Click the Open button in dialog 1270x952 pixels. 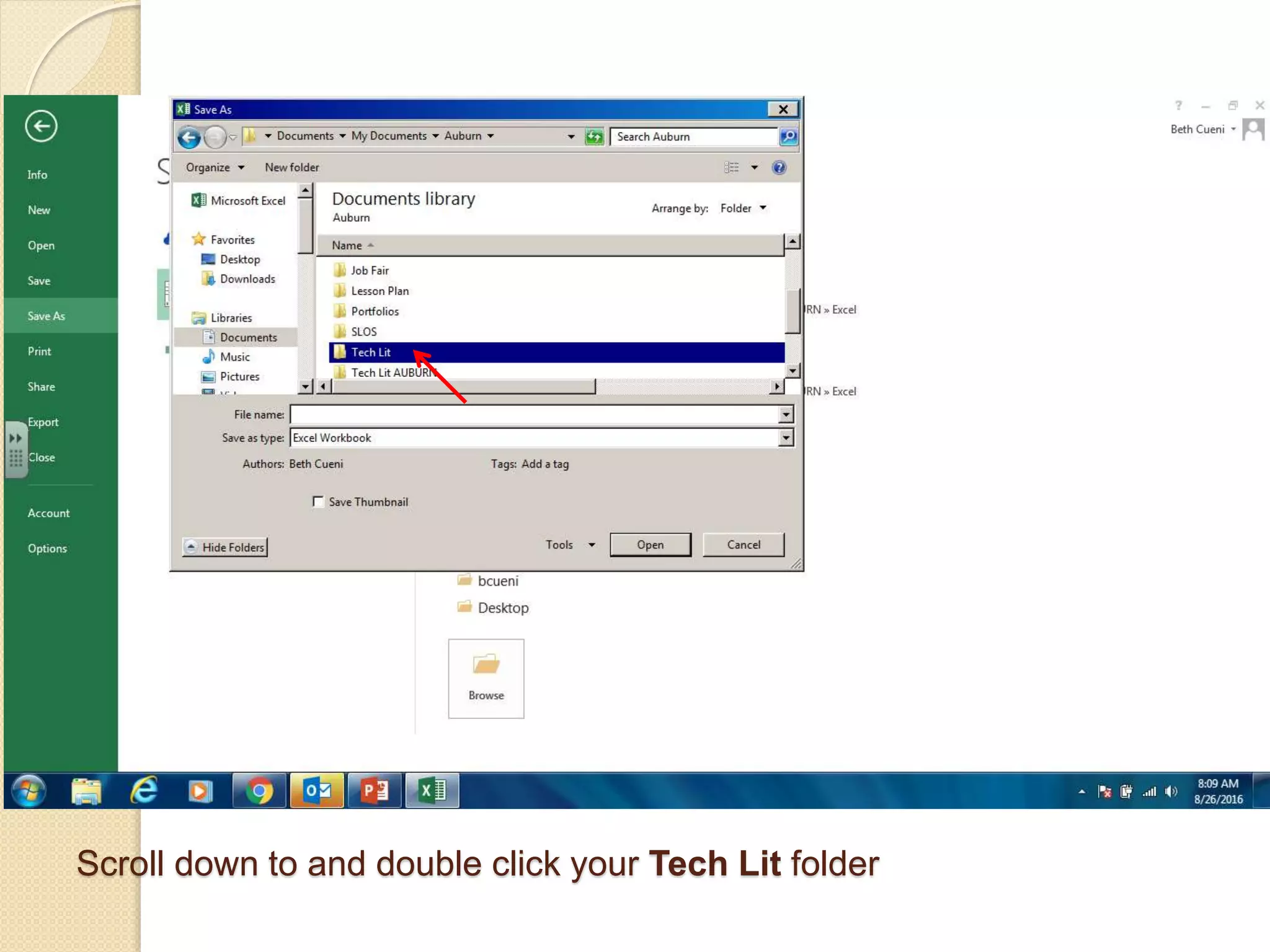pos(650,545)
